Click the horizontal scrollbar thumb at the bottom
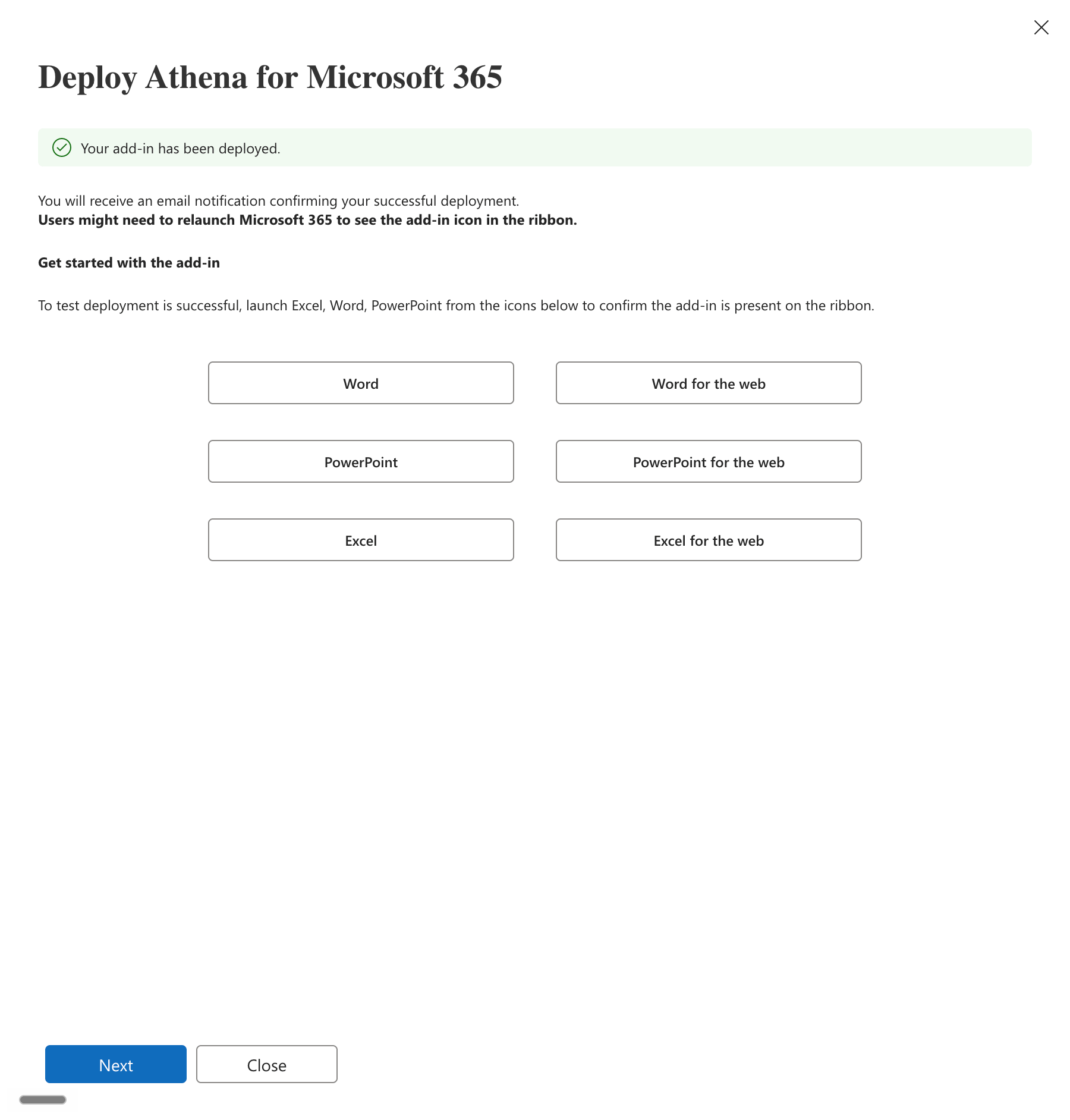Screen dimensions: 1070x1120 tap(43, 1100)
